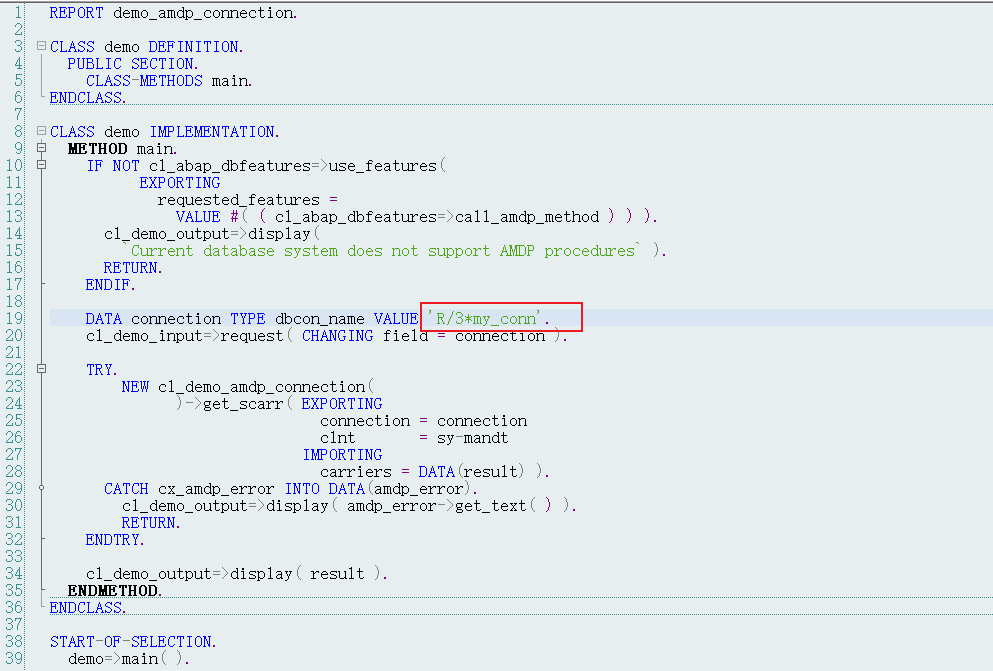Click 'amdp_error->get_text( )' call
The width and height of the screenshot is (993, 671).
(x=449, y=506)
